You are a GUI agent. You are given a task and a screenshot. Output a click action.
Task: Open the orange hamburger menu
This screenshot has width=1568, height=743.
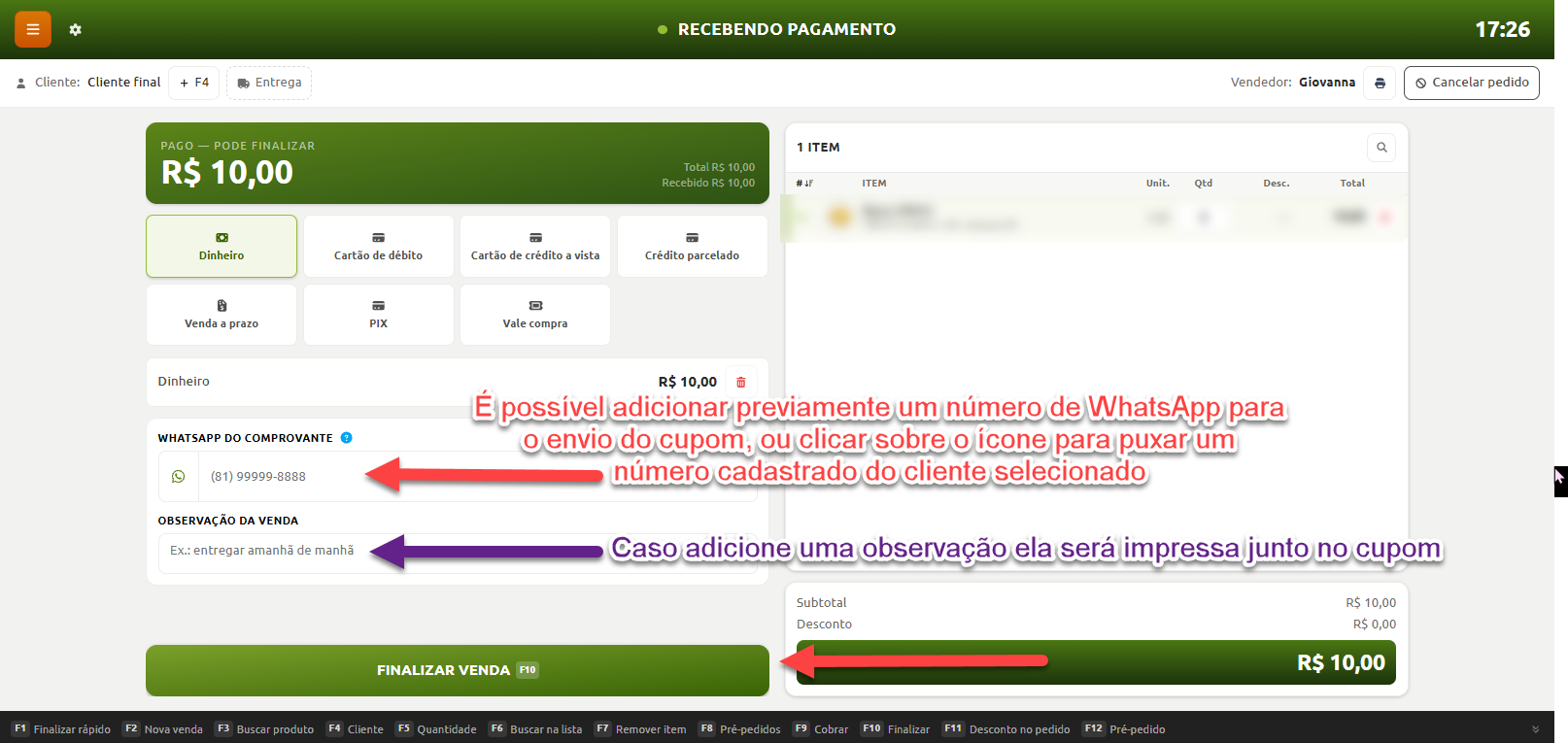(33, 29)
